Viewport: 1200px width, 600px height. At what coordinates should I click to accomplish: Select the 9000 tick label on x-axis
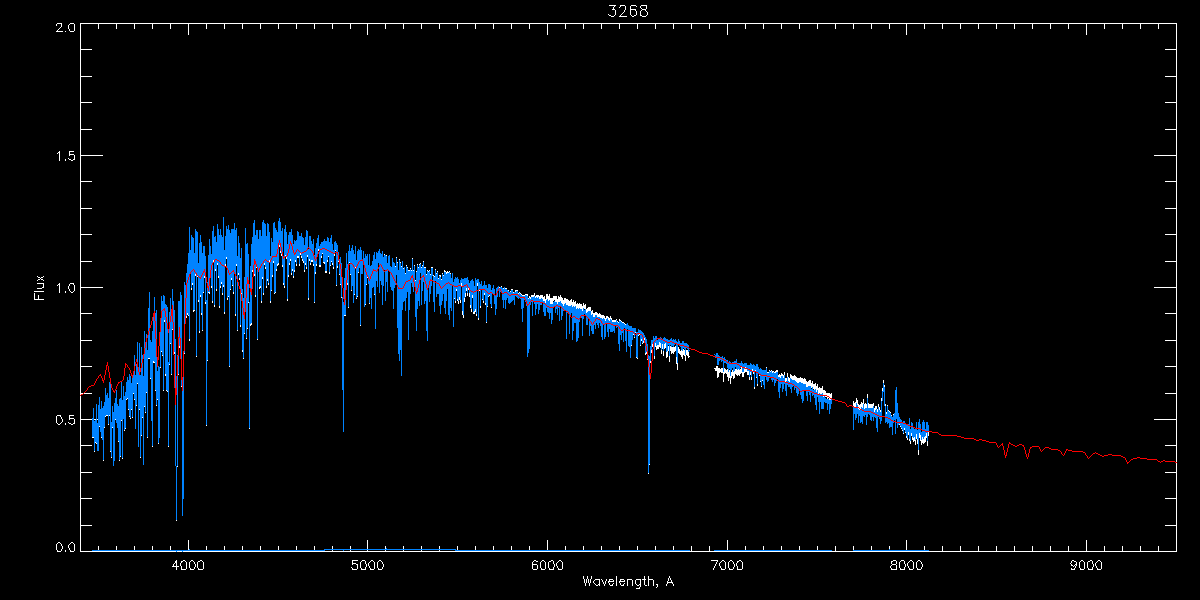1086,565
